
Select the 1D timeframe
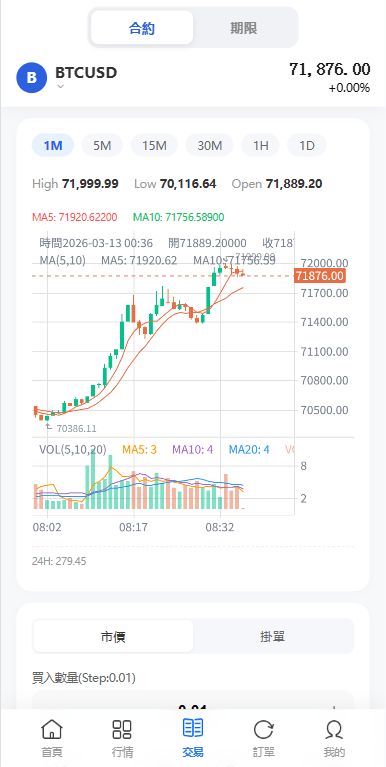pos(307,145)
